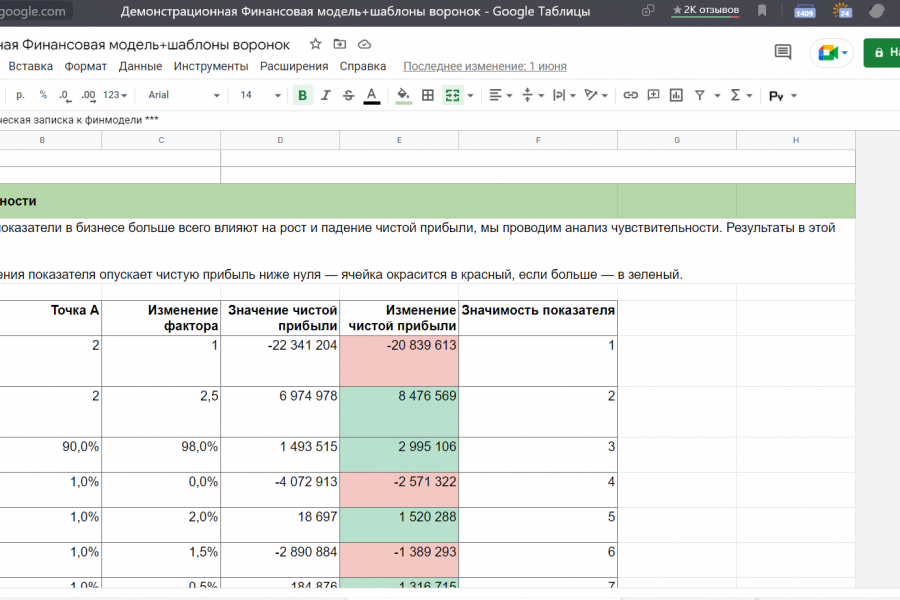900x600 pixels.
Task: Open the Формат menu
Action: [x=86, y=66]
